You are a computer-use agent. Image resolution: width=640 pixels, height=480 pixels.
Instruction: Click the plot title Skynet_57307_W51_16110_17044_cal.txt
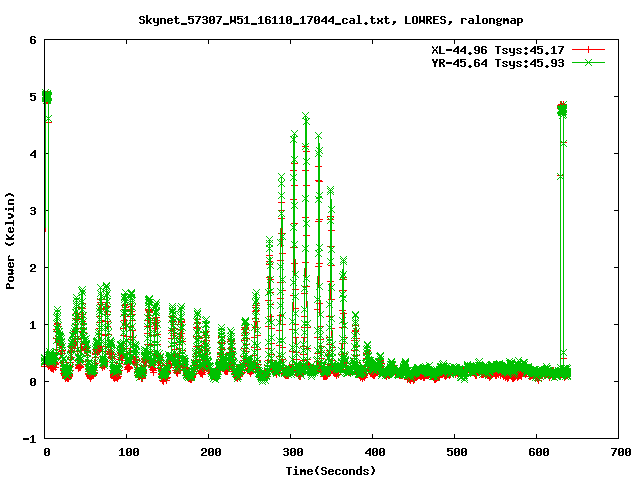(267, 20)
